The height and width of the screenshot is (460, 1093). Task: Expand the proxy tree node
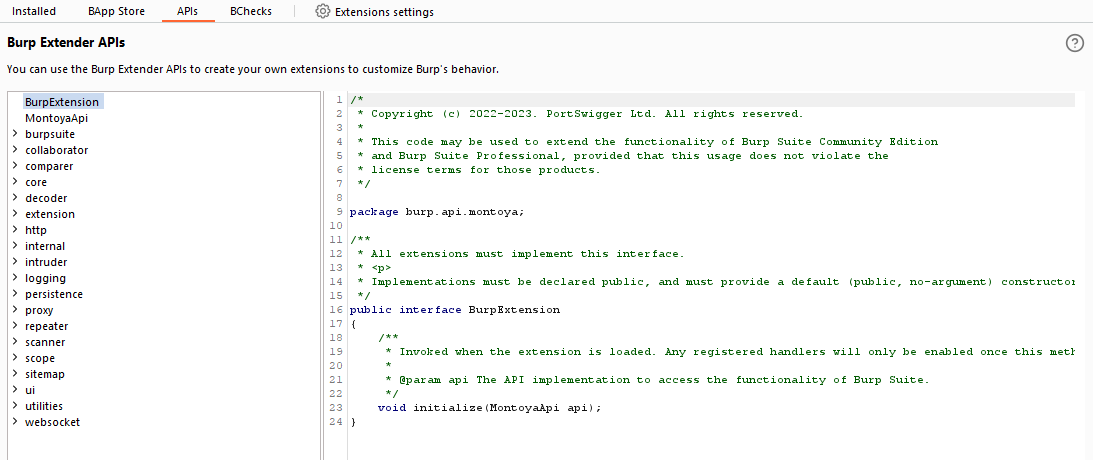pos(15,310)
